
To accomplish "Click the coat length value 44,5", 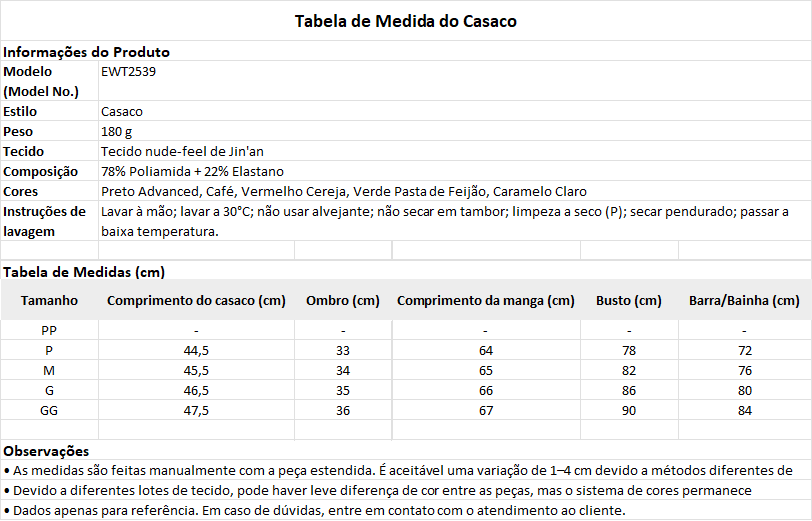I will [x=196, y=351].
